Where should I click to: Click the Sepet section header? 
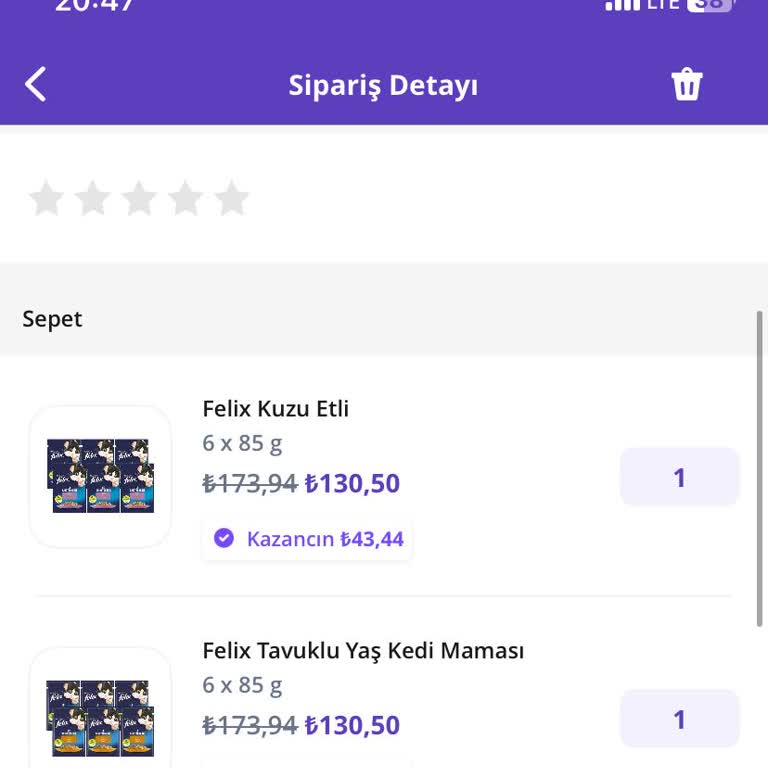coord(53,319)
